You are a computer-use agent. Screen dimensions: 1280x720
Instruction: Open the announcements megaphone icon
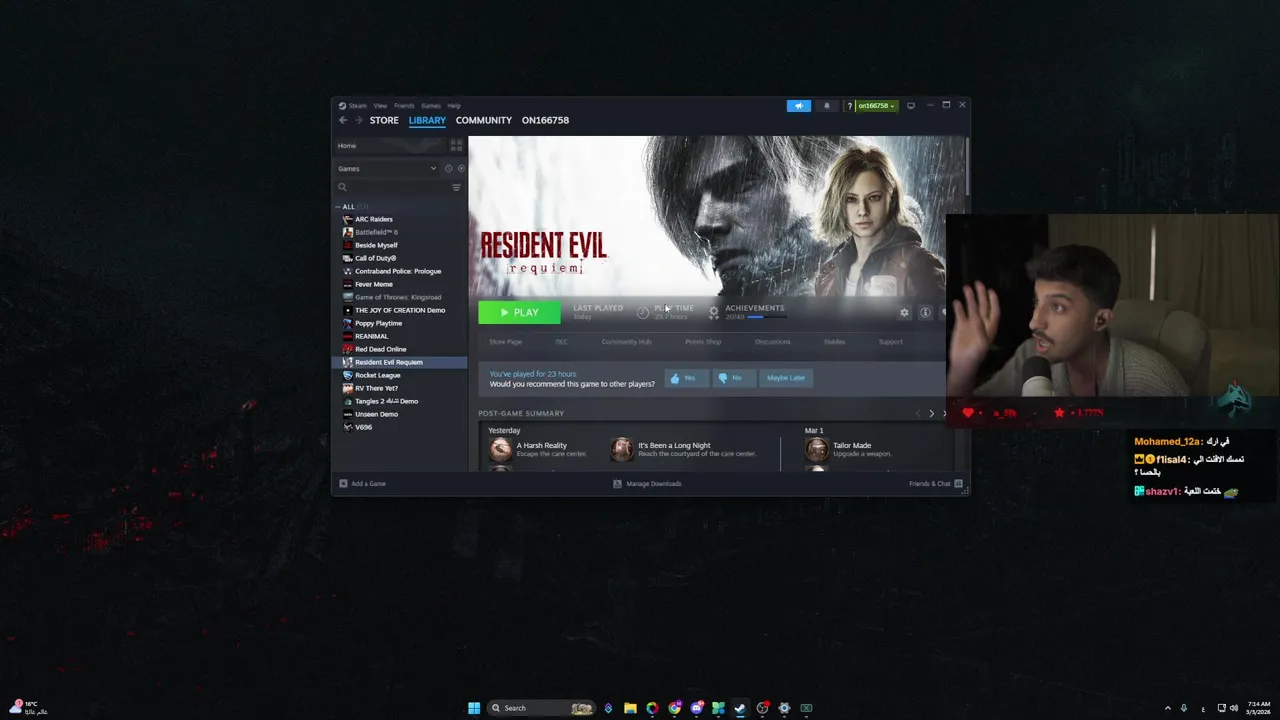[798, 106]
